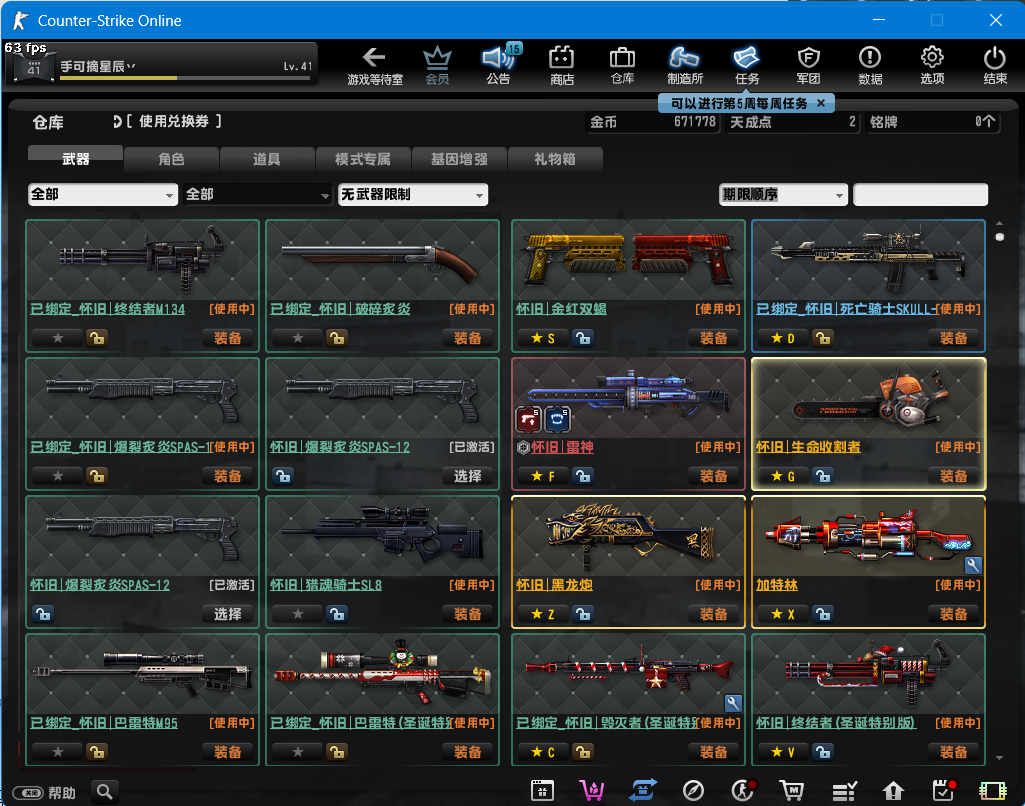Image resolution: width=1025 pixels, height=806 pixels.
Task: Click the exit (结束) power icon
Action: (995, 65)
